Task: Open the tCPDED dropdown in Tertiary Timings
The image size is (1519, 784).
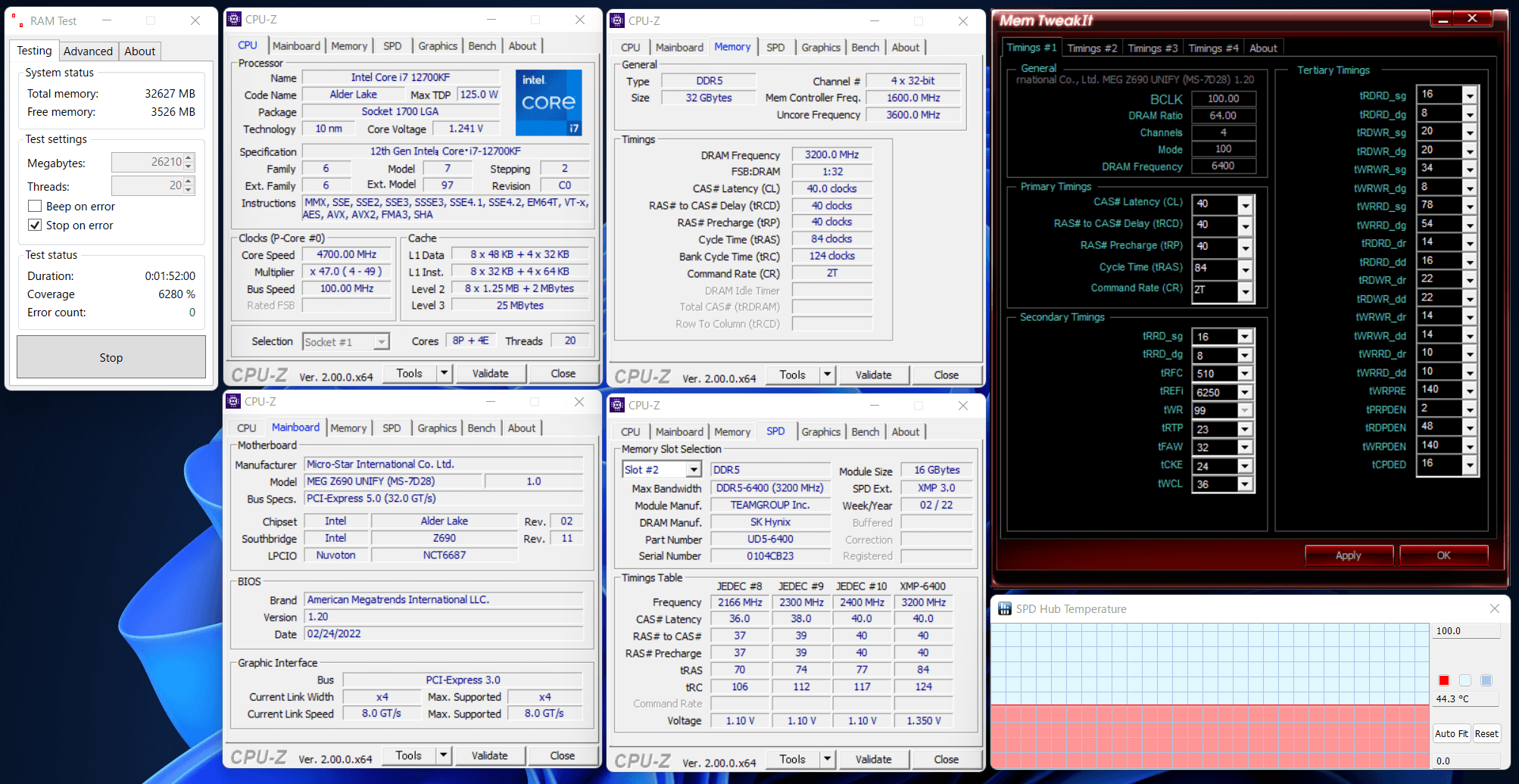Action: click(1470, 465)
